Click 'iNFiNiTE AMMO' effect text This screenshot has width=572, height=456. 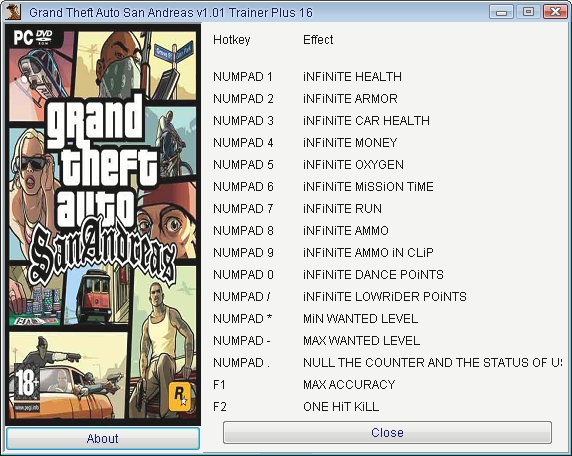click(346, 231)
